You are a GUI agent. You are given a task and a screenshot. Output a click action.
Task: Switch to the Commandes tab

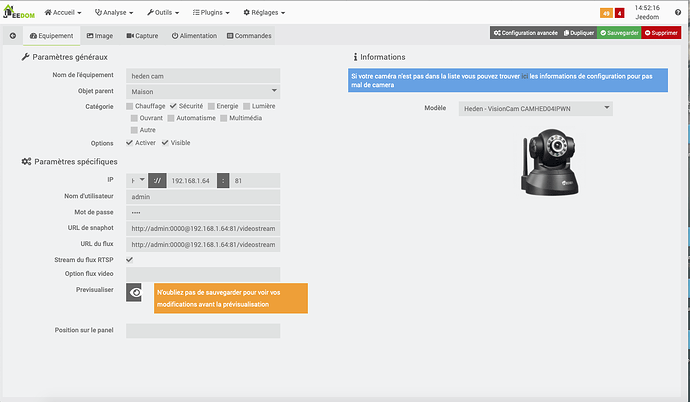pyautogui.click(x=249, y=36)
